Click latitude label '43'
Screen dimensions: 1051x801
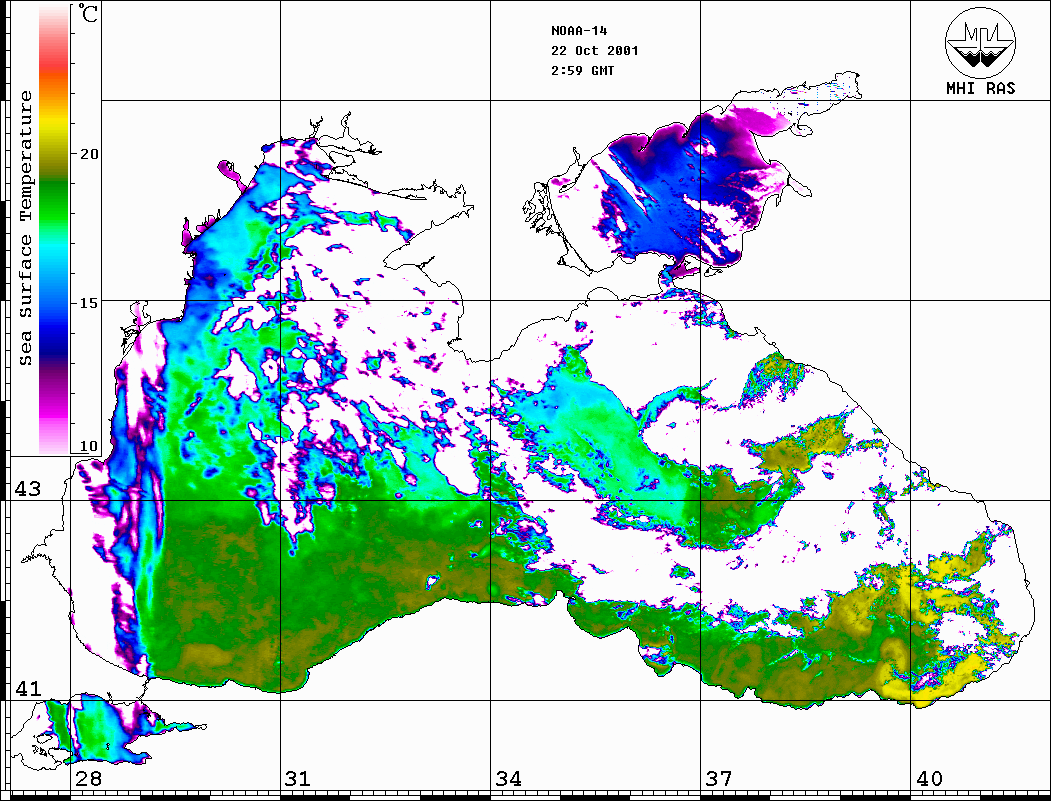click(x=27, y=489)
